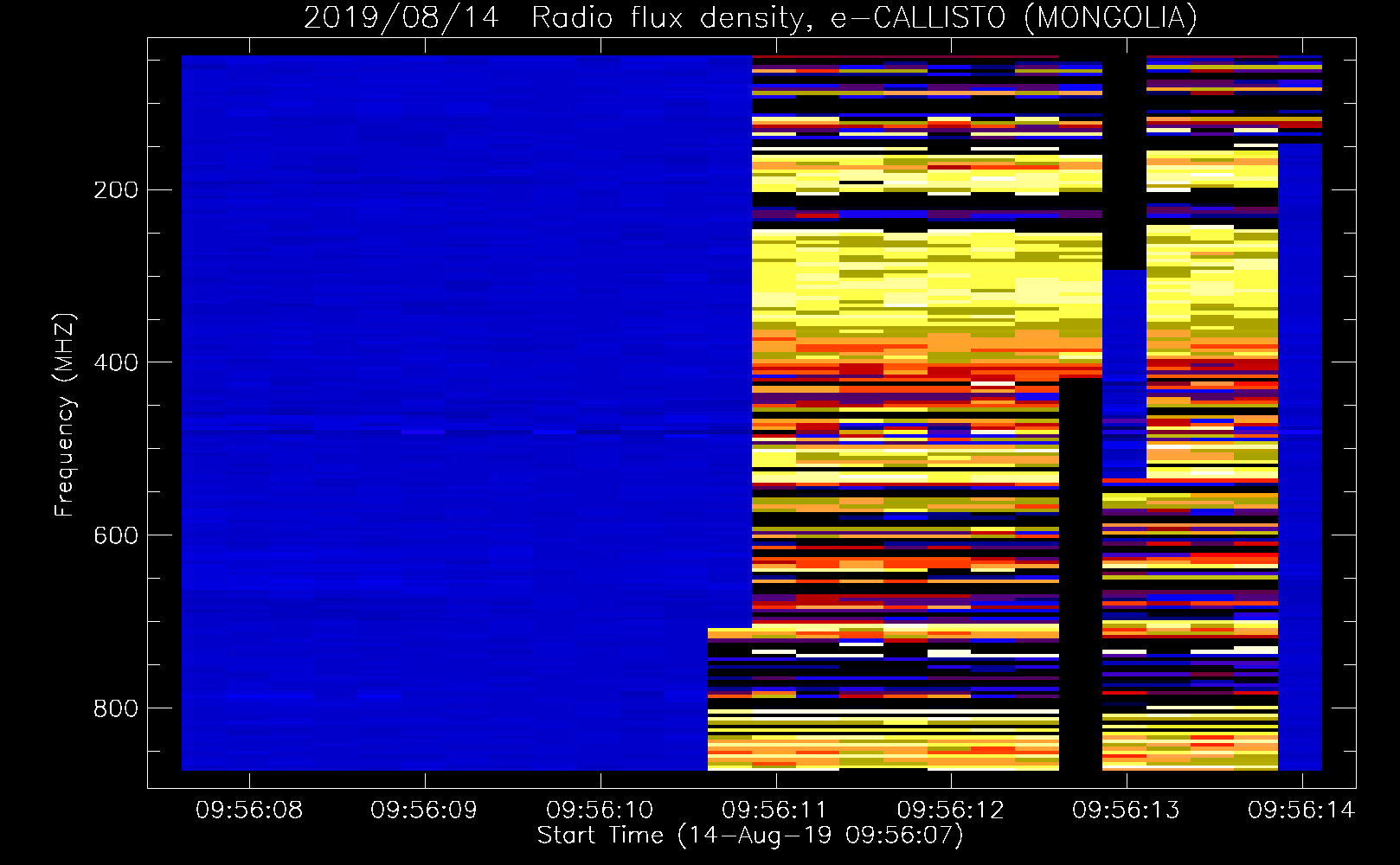Click the plot title 'Radio flux density, e-CALLISTO (MONGOLIA)'
1400x865 pixels.
[864, 18]
